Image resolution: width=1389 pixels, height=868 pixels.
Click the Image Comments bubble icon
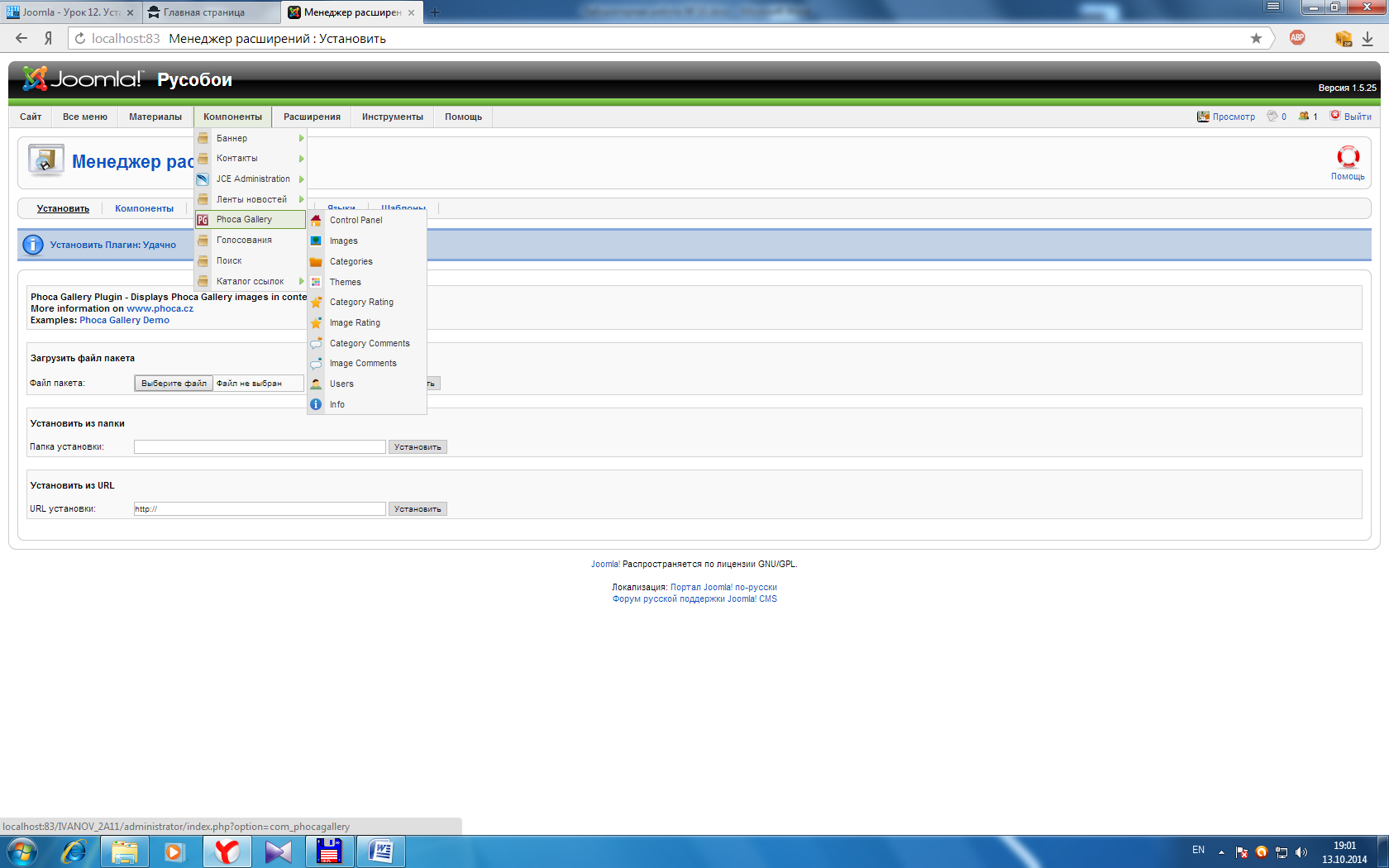pos(316,363)
